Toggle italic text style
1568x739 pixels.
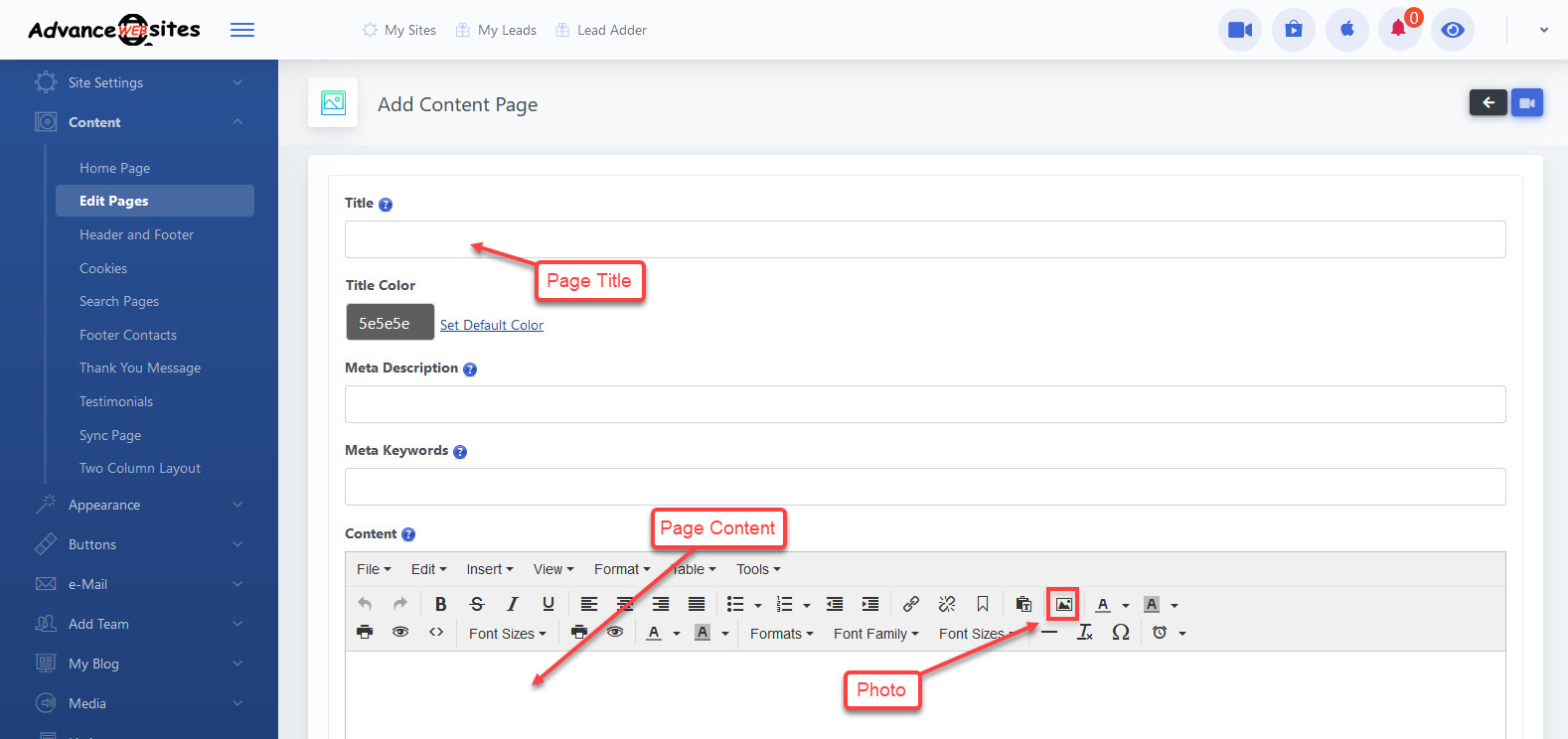pos(512,604)
